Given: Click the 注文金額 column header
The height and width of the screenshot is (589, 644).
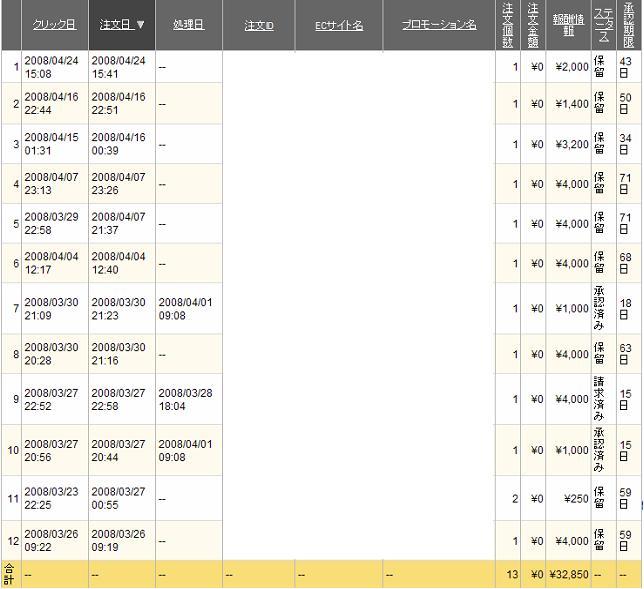Looking at the screenshot, I should coord(533,25).
